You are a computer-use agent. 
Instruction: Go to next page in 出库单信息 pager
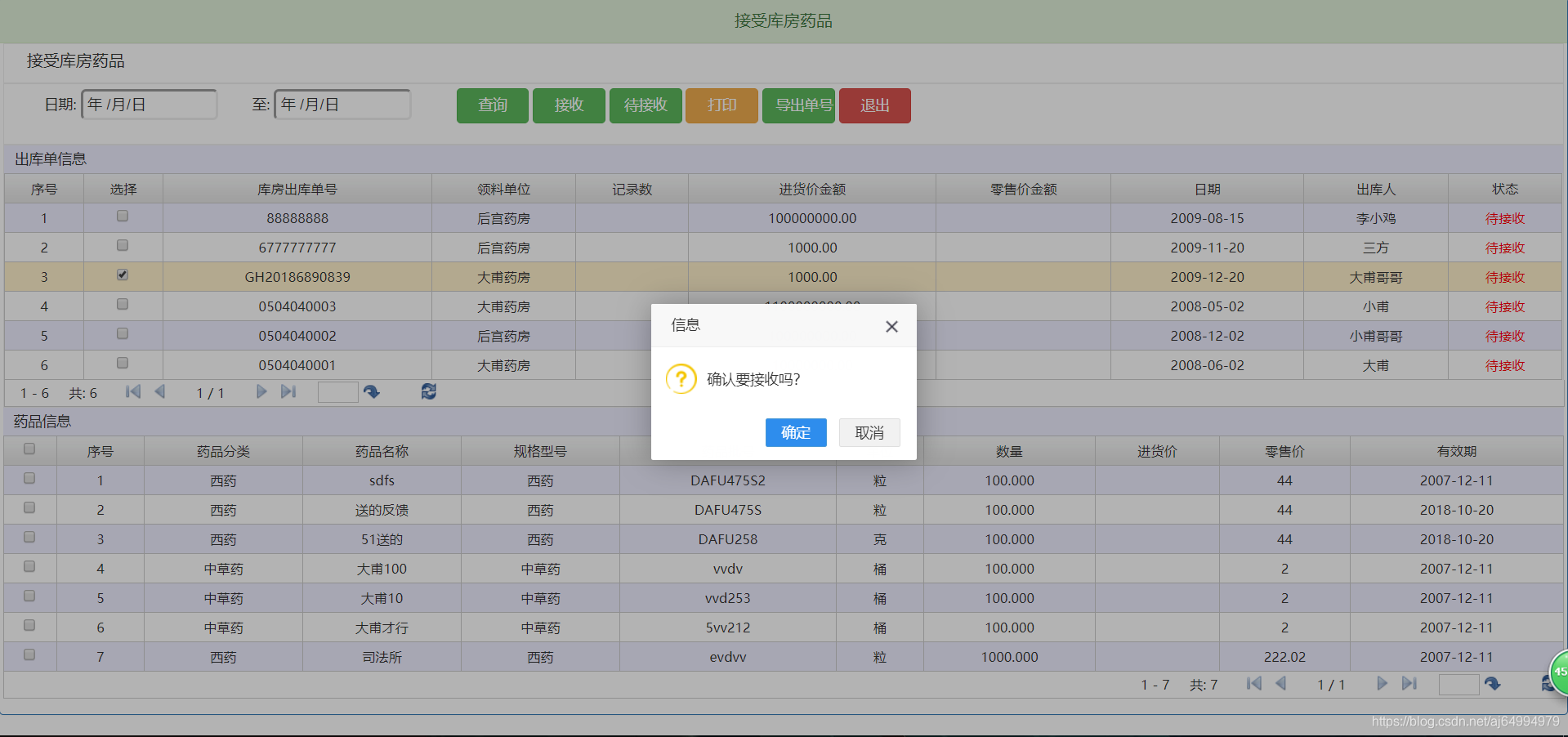261,392
